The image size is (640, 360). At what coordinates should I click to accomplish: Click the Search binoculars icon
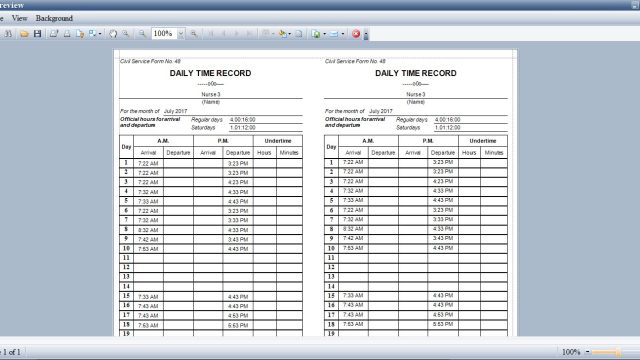click(x=8, y=34)
